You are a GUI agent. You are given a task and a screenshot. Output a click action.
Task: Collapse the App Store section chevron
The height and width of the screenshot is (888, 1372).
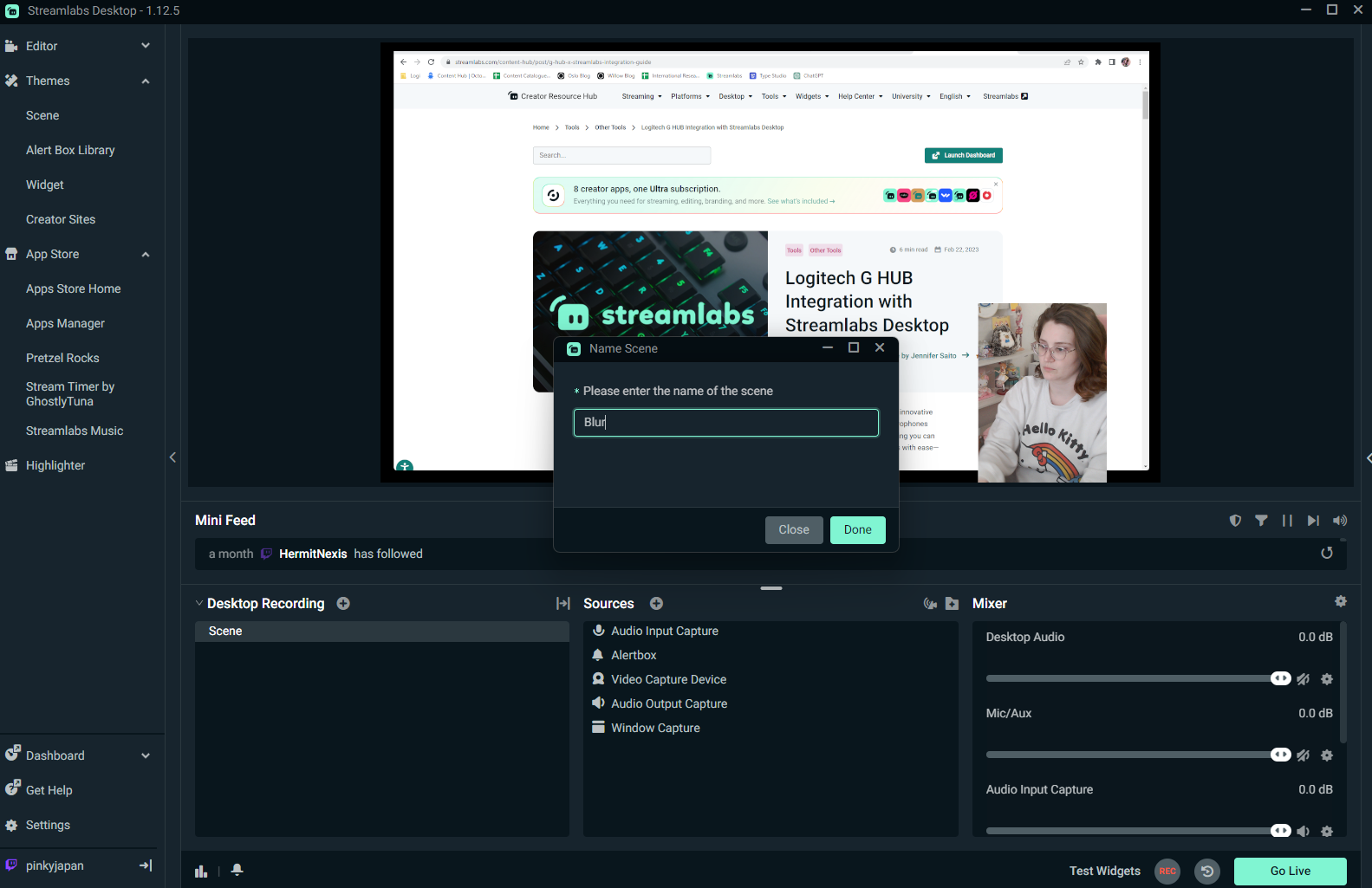point(146,254)
